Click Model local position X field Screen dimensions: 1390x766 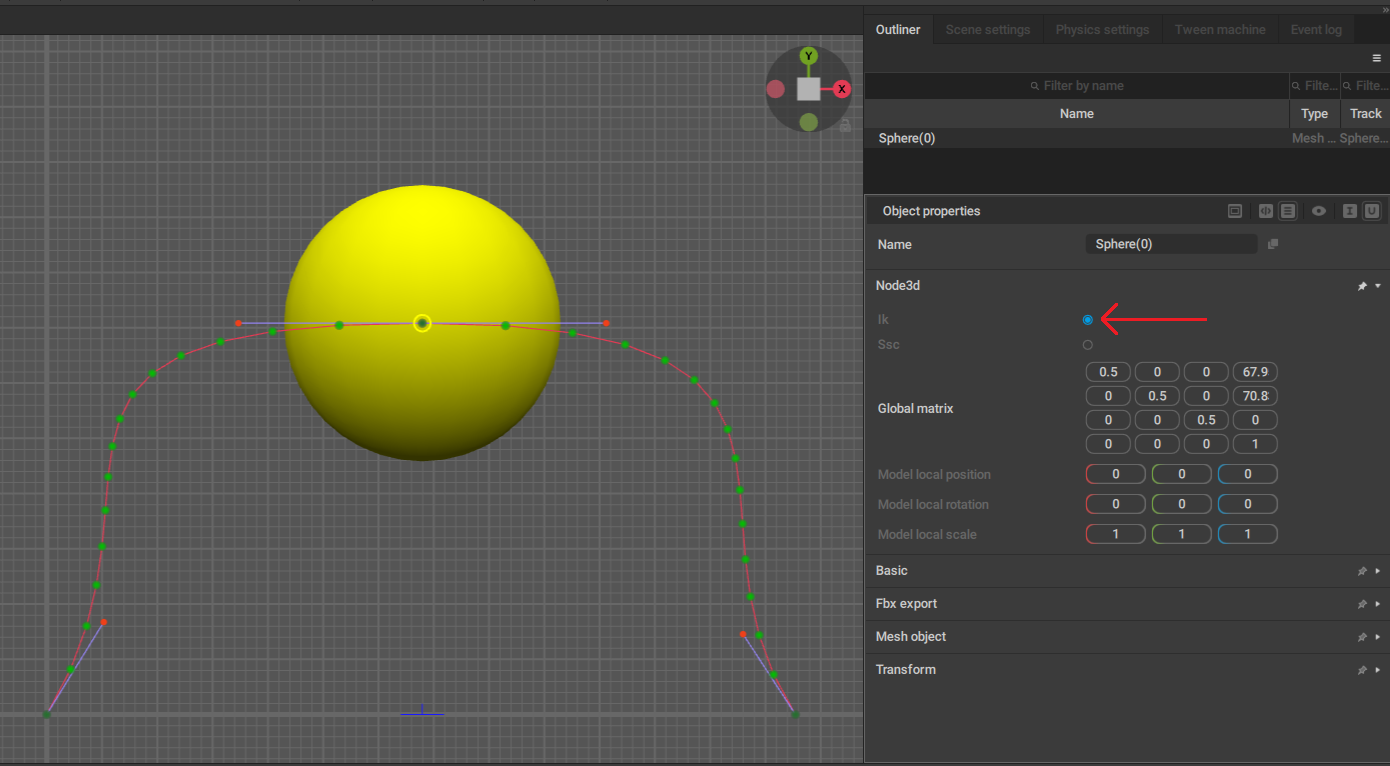pyautogui.click(x=1115, y=474)
